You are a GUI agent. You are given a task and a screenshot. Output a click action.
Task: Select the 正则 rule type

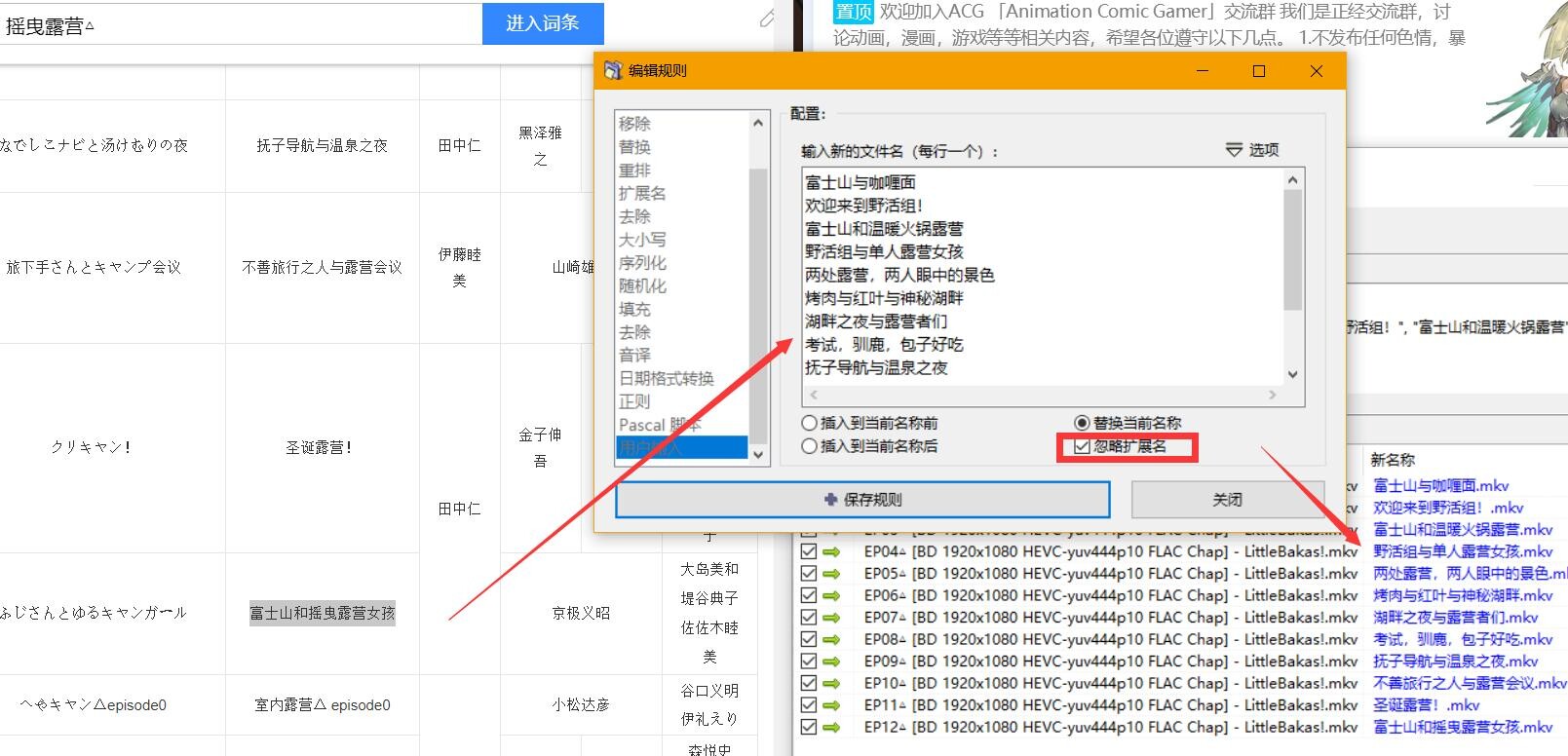click(x=634, y=401)
